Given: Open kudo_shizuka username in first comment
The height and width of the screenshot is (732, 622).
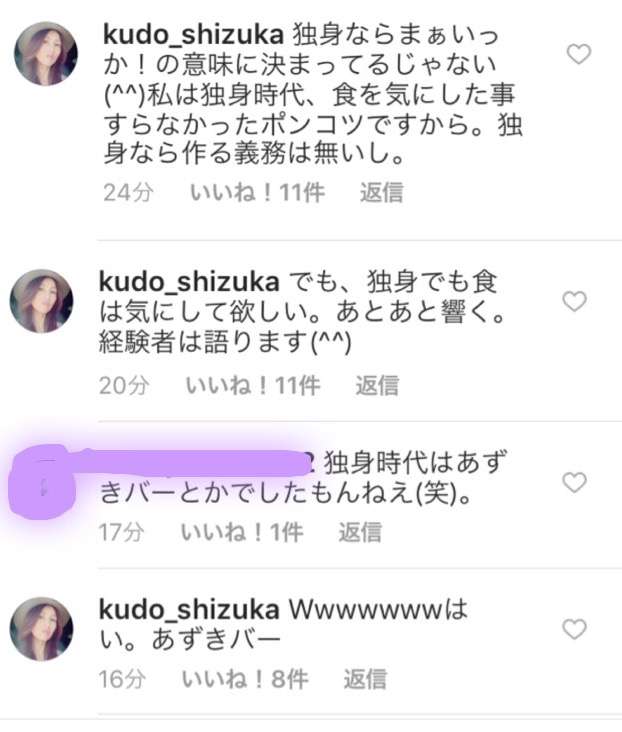Looking at the screenshot, I should 193,35.
